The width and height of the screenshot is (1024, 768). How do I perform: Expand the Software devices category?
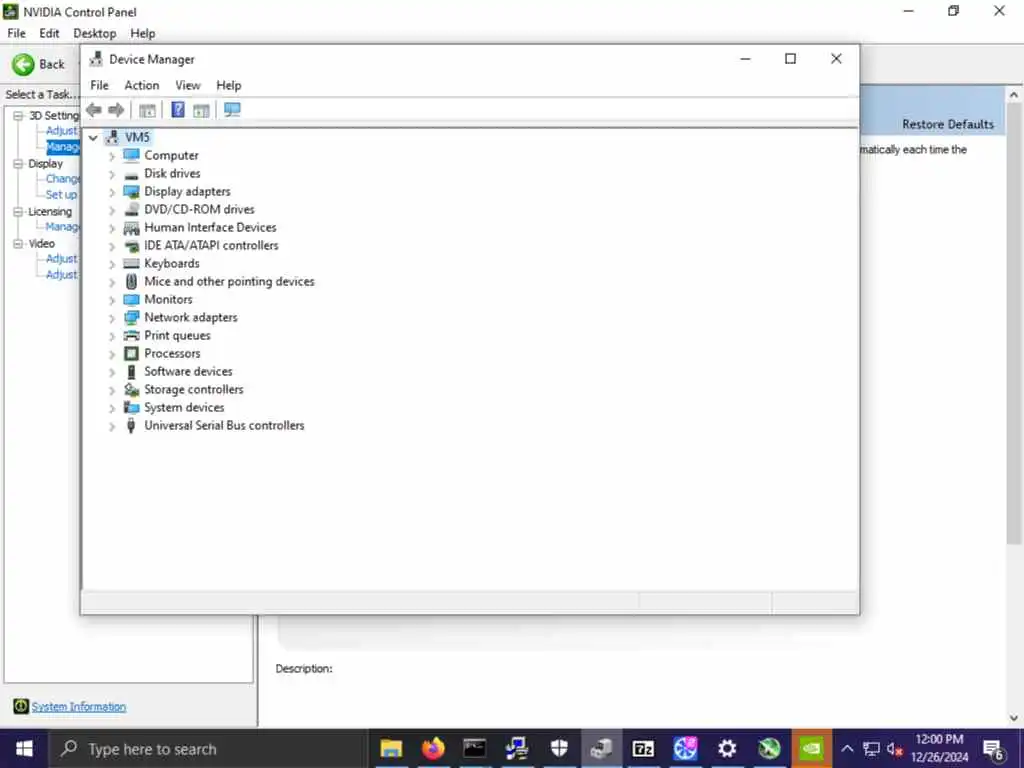tap(112, 372)
